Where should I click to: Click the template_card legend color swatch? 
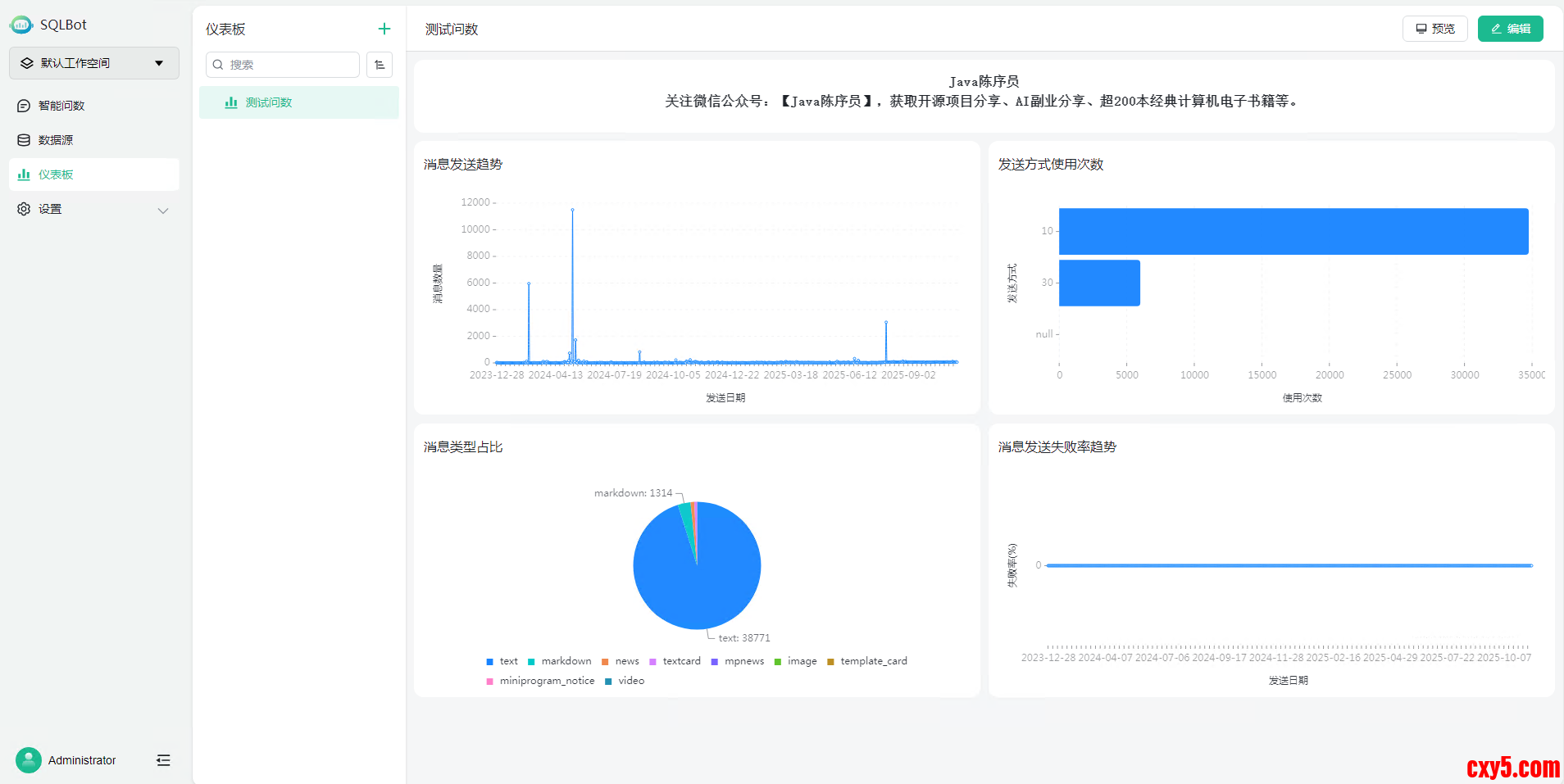pyautogui.click(x=830, y=662)
